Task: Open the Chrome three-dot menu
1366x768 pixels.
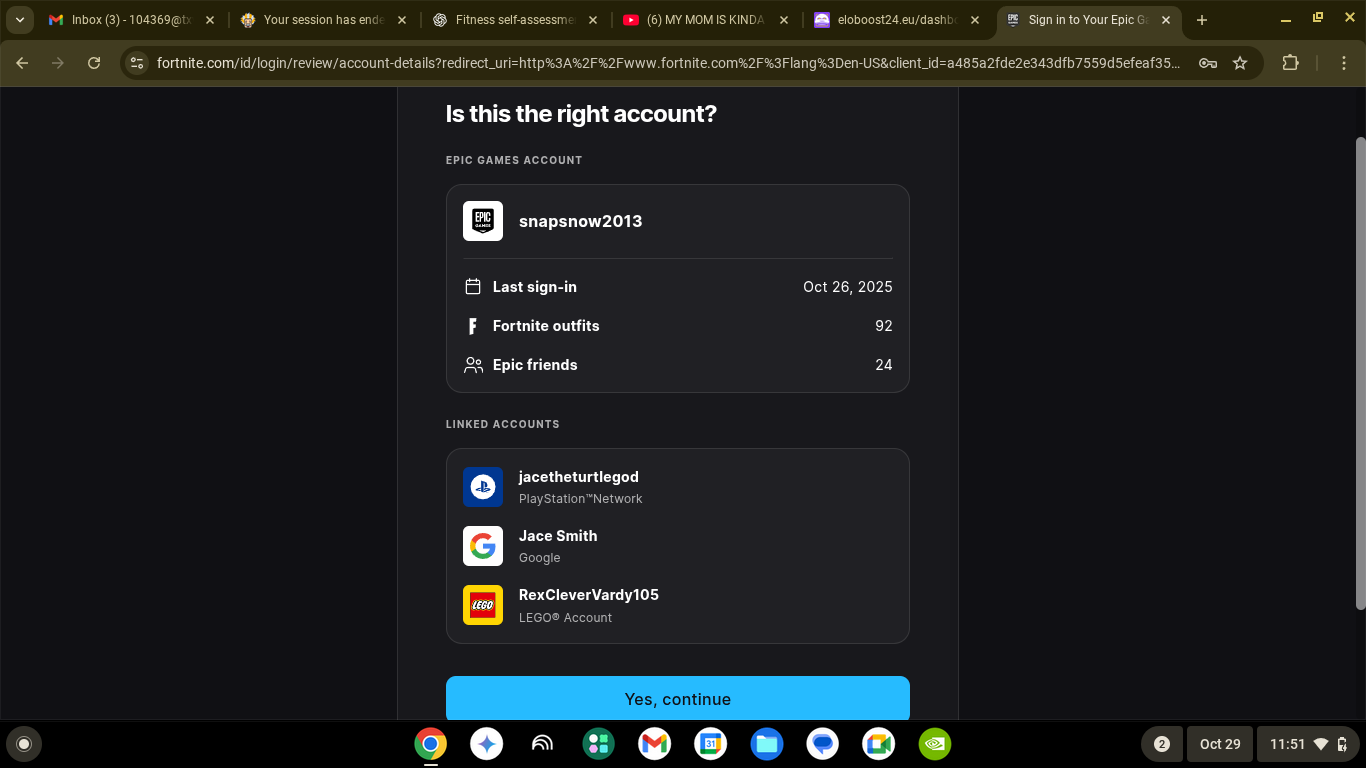Action: coord(1345,63)
